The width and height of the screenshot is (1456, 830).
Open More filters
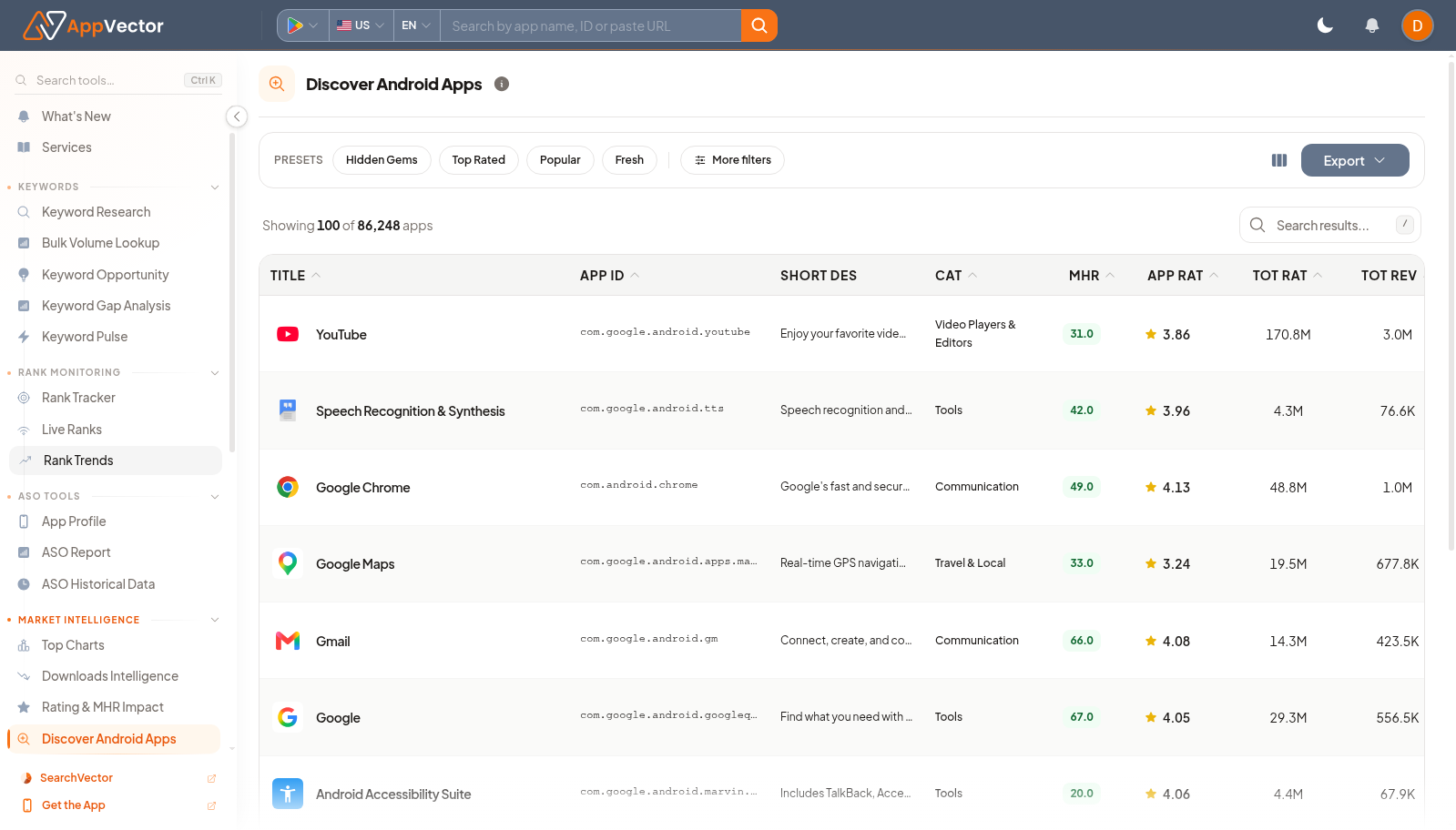732,160
